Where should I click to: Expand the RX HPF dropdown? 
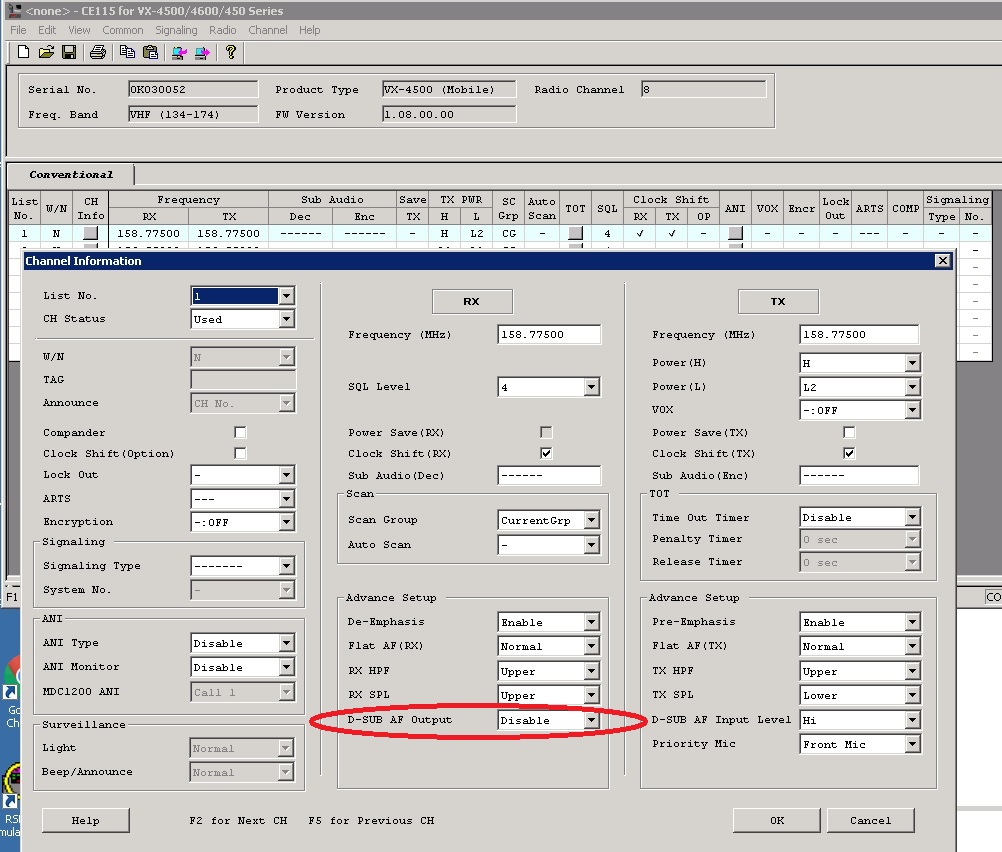[x=592, y=671]
